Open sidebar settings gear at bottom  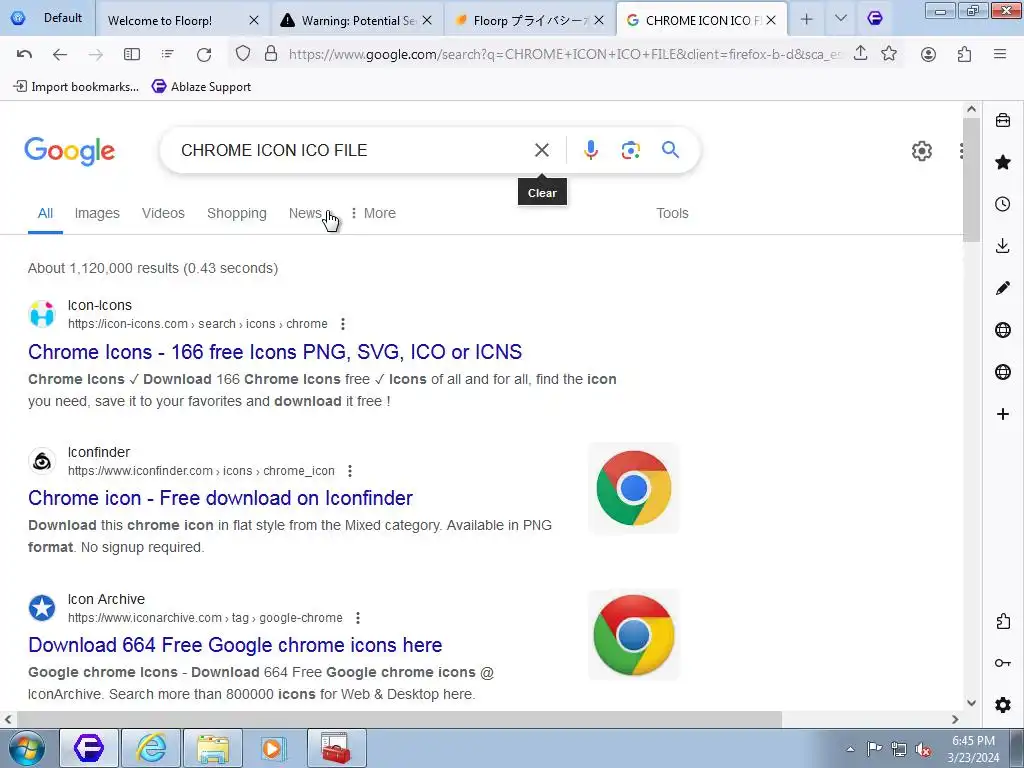coord(1002,705)
